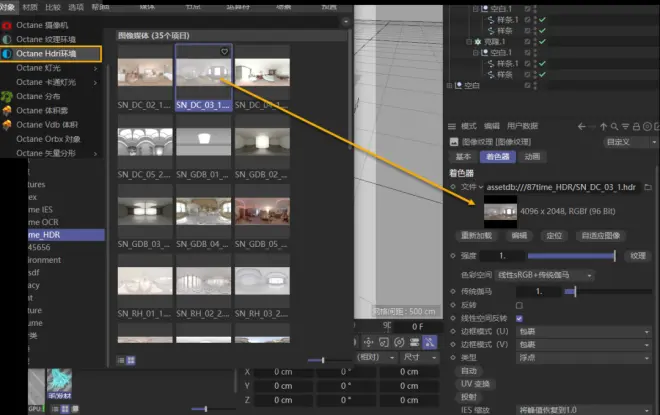660x415 pixels.
Task: Click the circular target icon beside the lock
Action: point(647,126)
